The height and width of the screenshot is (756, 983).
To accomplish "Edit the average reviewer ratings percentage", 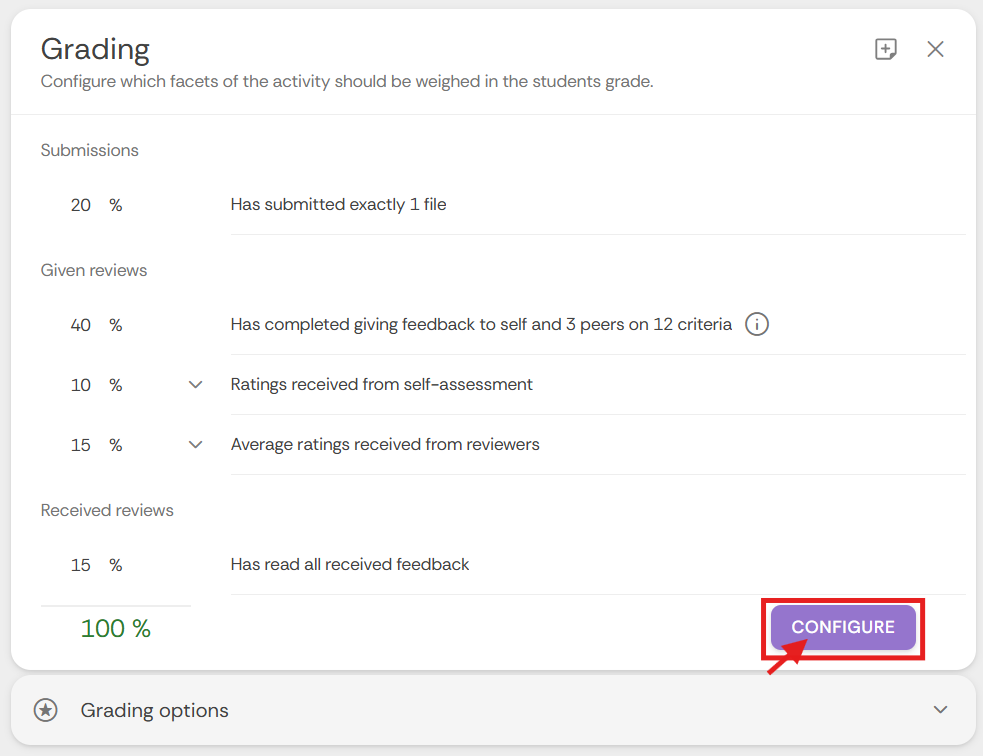I will (x=81, y=445).
